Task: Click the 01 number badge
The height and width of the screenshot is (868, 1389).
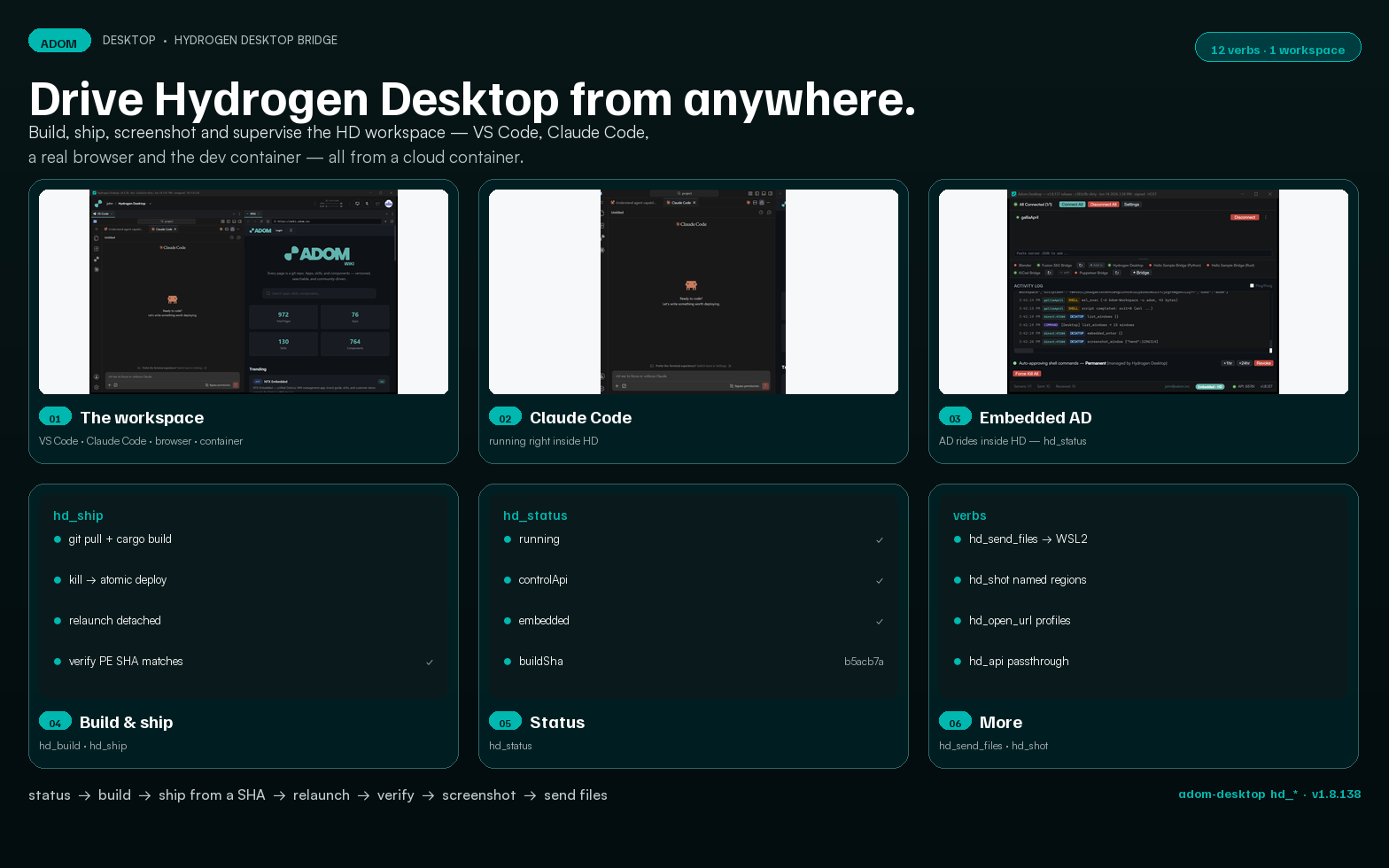Action: click(x=55, y=417)
